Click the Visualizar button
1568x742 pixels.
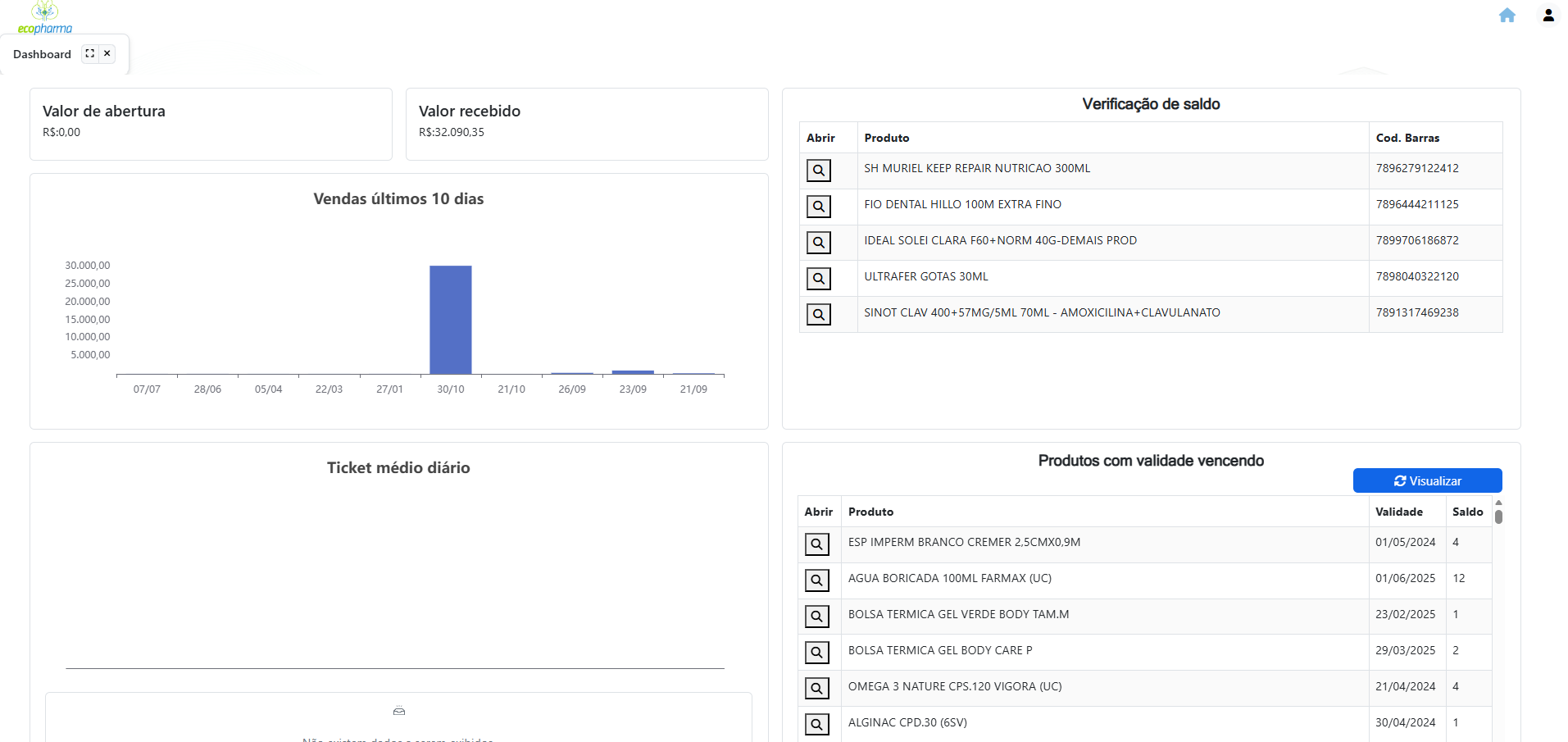[1427, 480]
